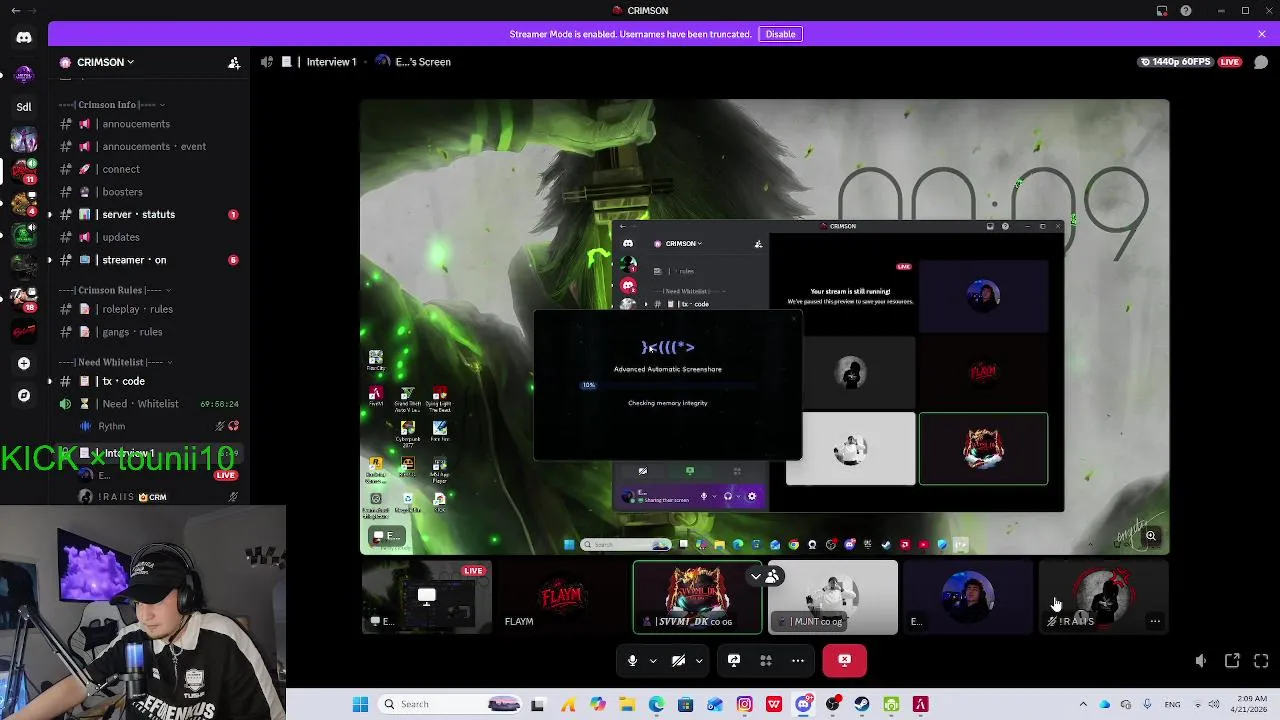Open more call options ellipsis

[798, 660]
